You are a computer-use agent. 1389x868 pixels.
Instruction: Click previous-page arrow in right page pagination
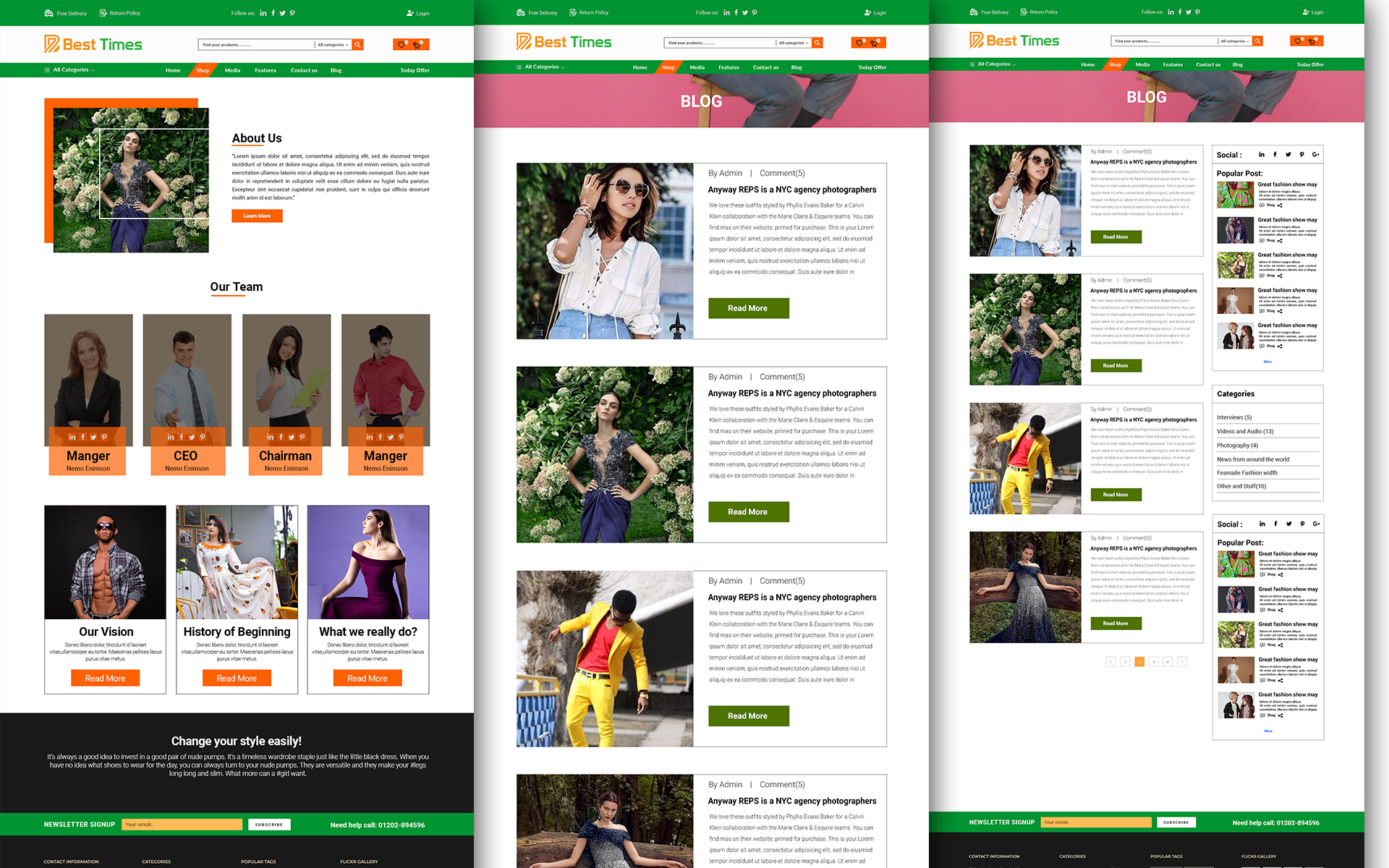point(1111,662)
